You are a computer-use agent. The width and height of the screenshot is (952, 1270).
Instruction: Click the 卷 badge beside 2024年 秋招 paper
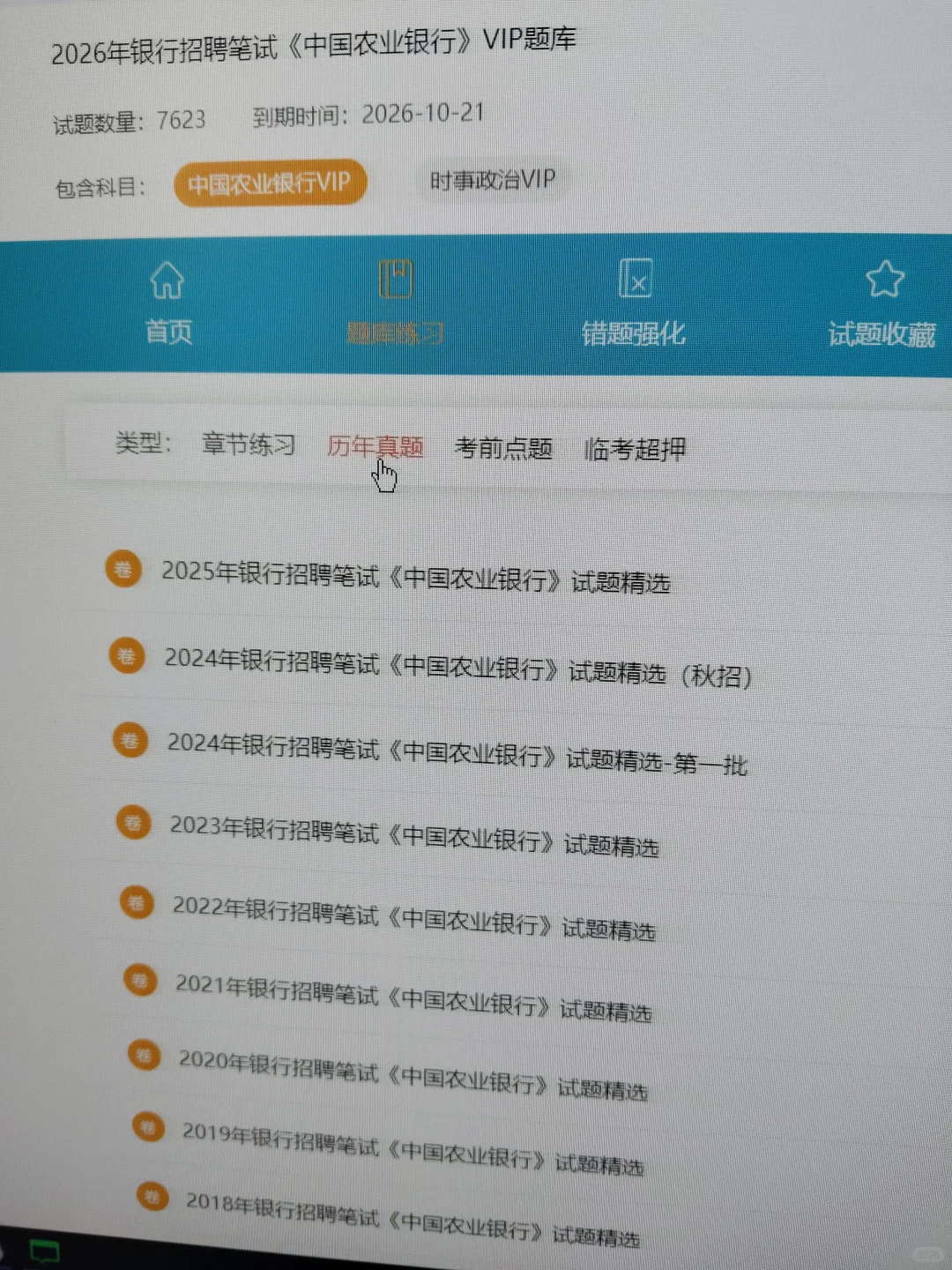[x=127, y=655]
